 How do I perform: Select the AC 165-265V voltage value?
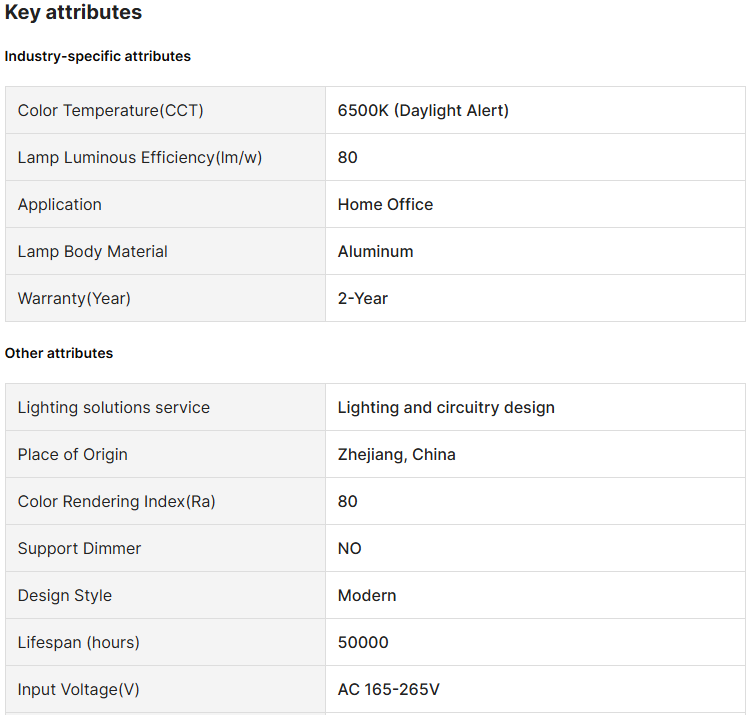click(389, 689)
